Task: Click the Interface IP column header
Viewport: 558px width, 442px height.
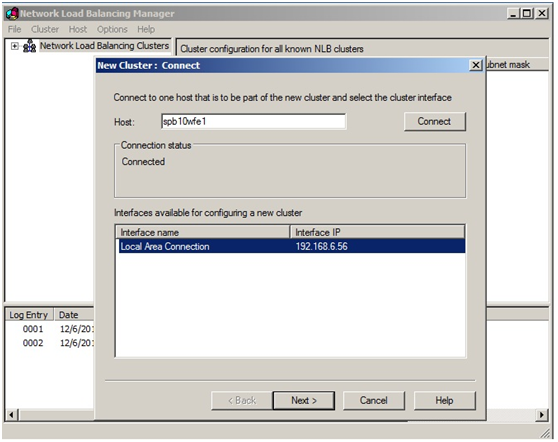Action: 378,232
